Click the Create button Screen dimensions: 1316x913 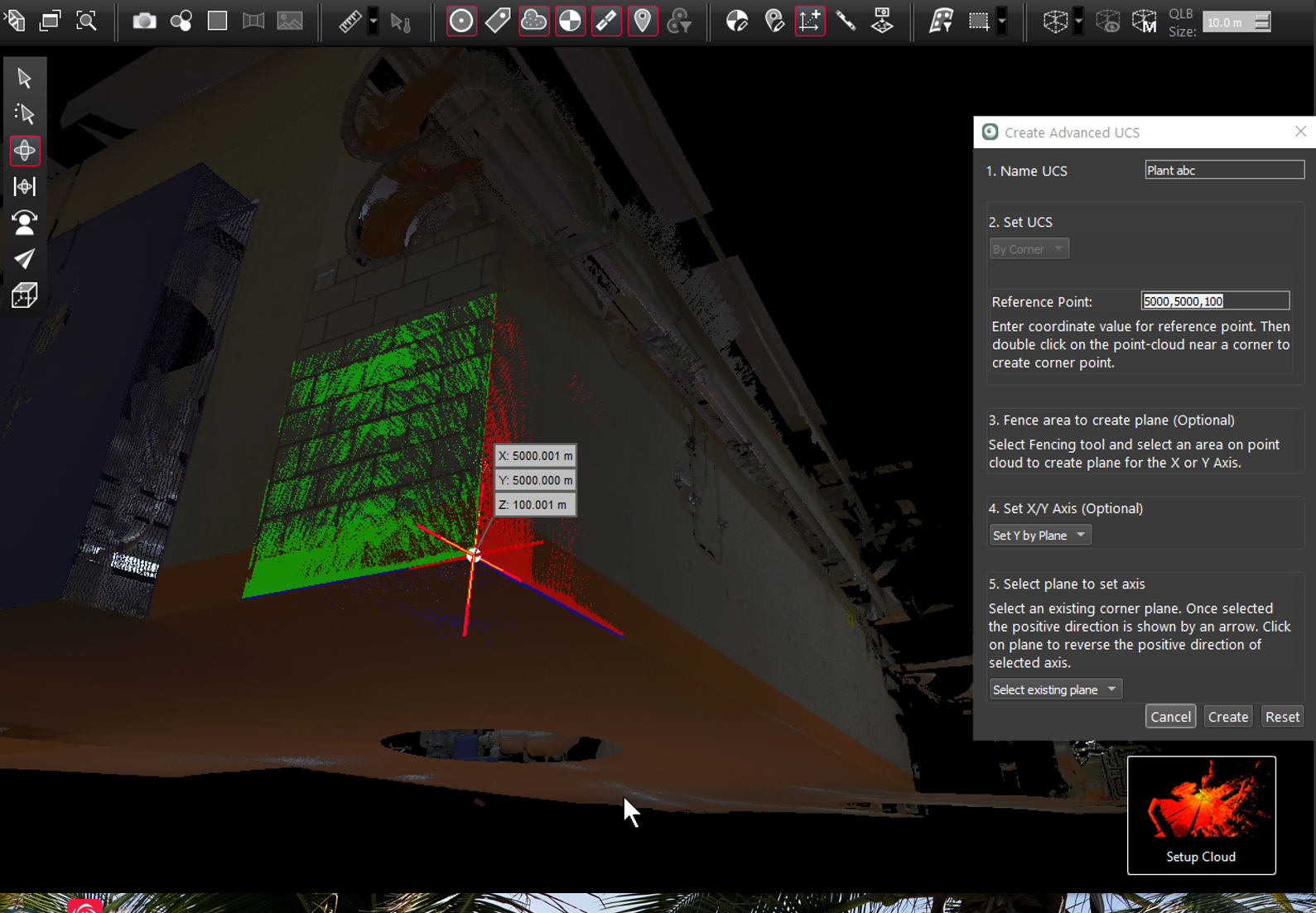click(1227, 717)
